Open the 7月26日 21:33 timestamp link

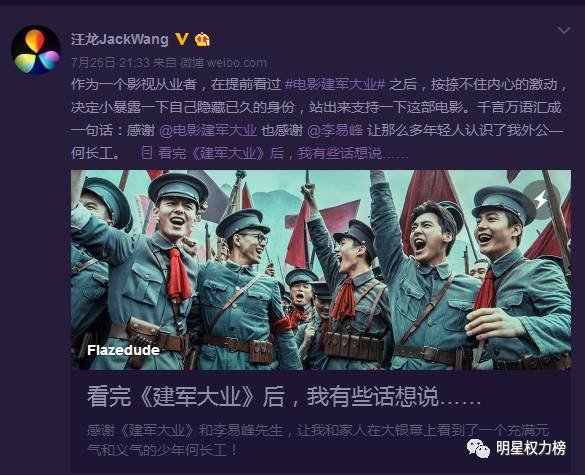(x=110, y=62)
